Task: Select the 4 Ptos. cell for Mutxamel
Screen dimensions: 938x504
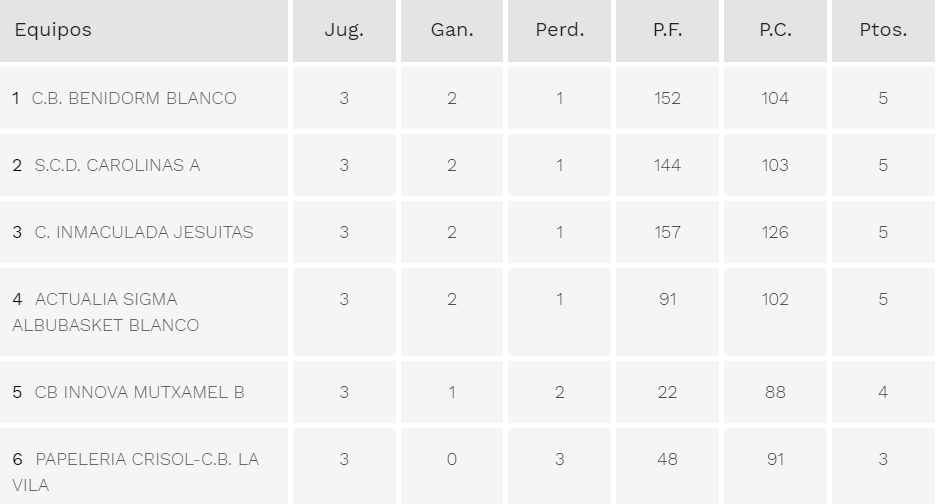Action: (x=883, y=392)
